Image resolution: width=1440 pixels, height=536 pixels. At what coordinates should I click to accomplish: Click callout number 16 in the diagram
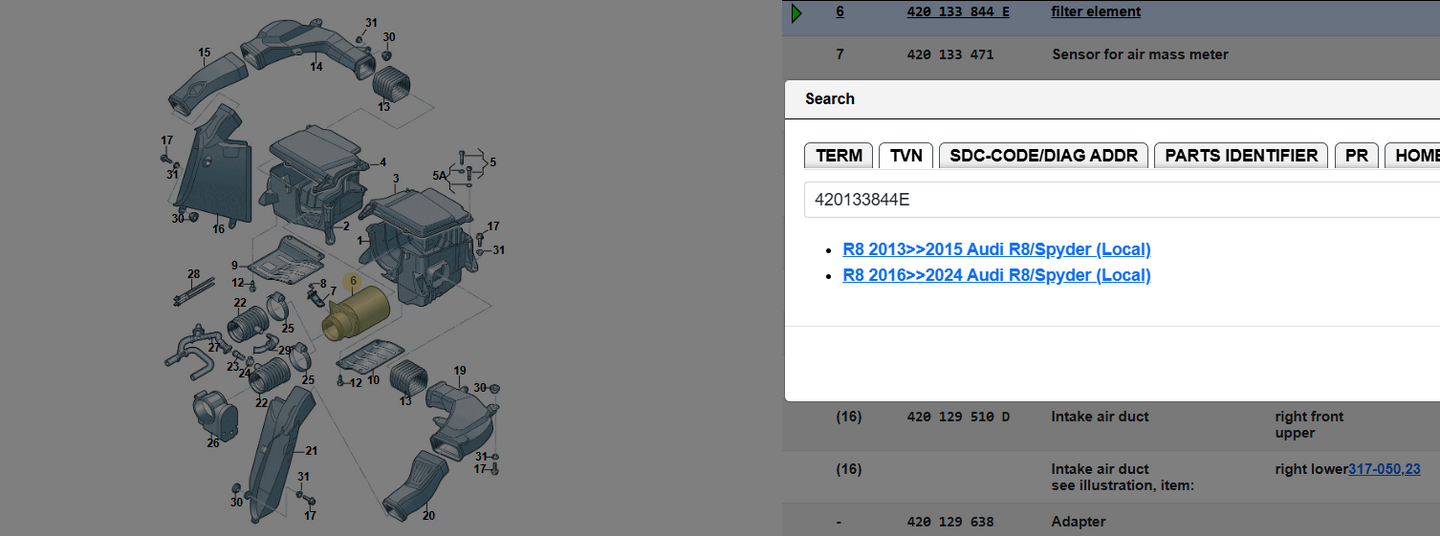(x=219, y=229)
